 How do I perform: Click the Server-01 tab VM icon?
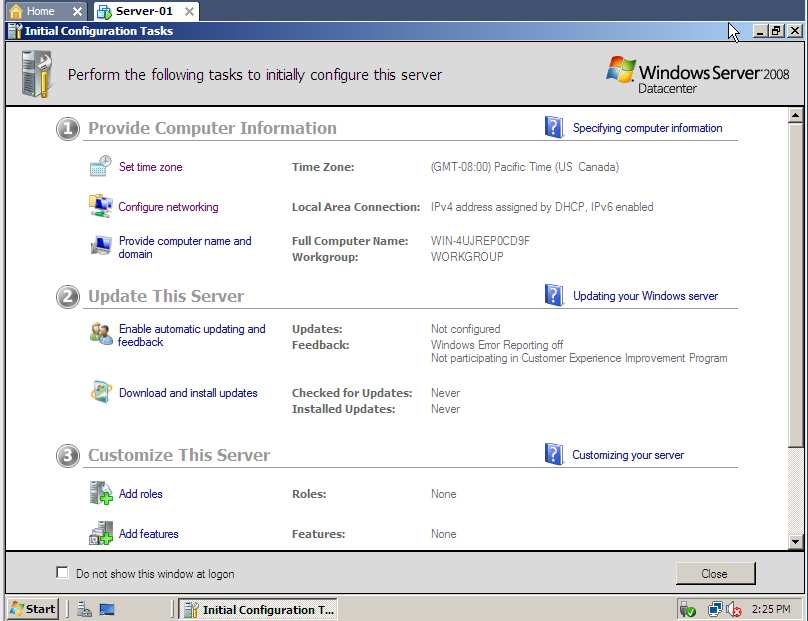tap(104, 11)
